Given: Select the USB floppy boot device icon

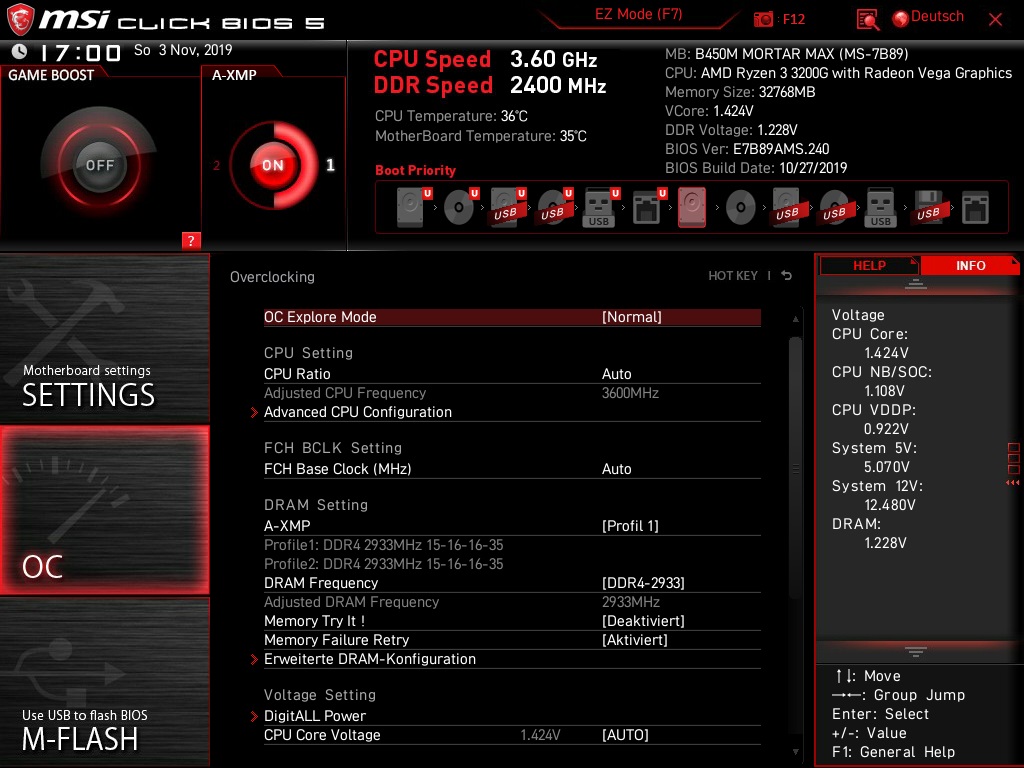Looking at the screenshot, I should click(929, 208).
